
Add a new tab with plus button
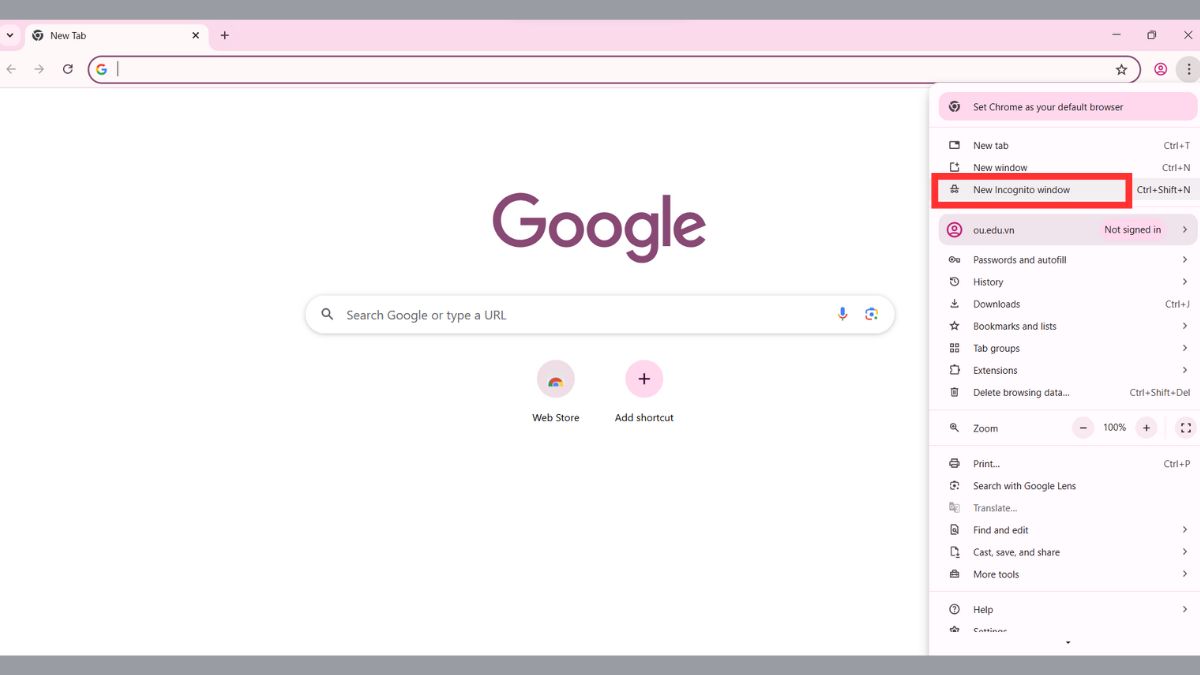click(224, 35)
